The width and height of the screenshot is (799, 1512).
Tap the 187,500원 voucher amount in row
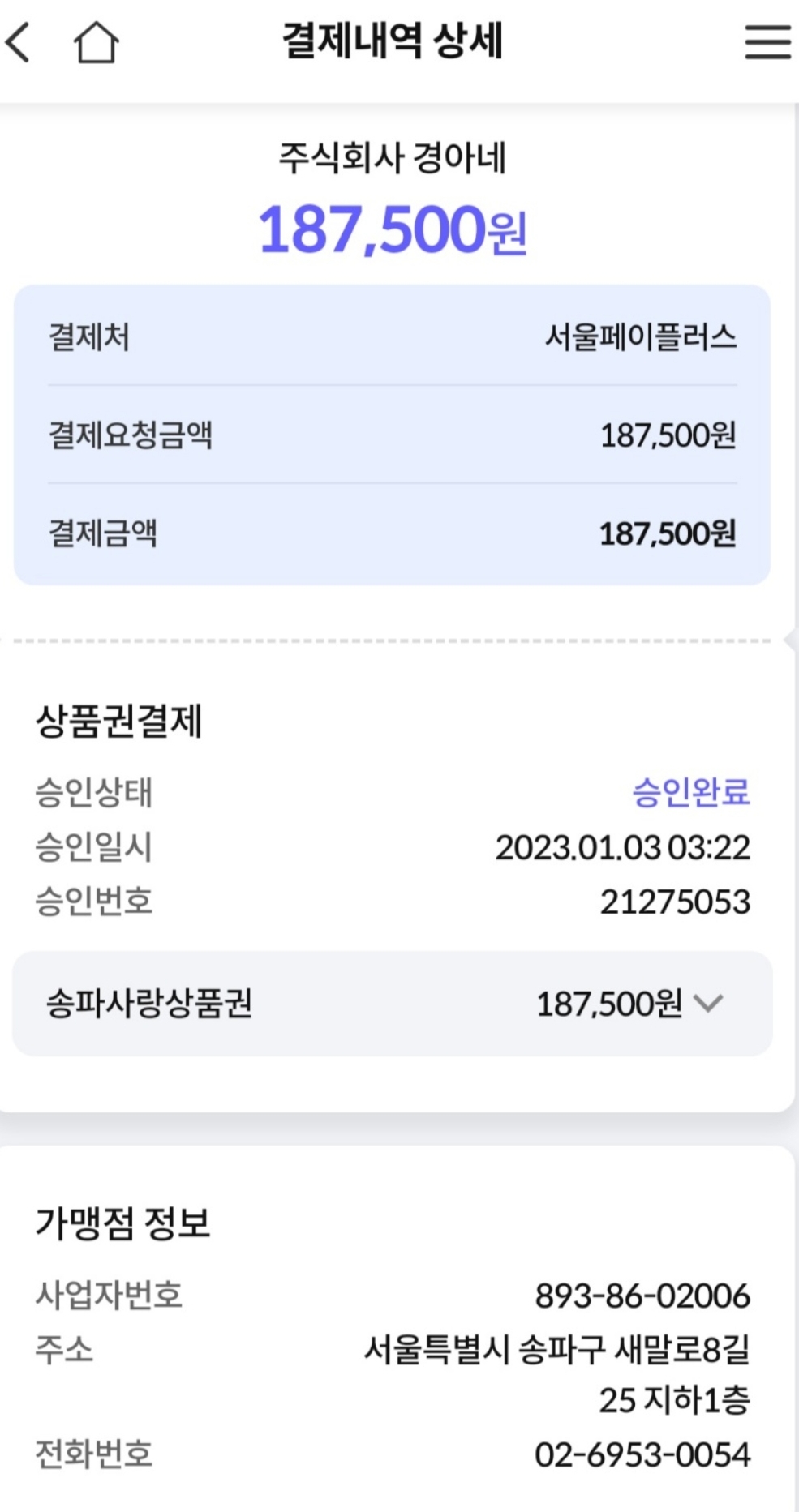tap(608, 1004)
